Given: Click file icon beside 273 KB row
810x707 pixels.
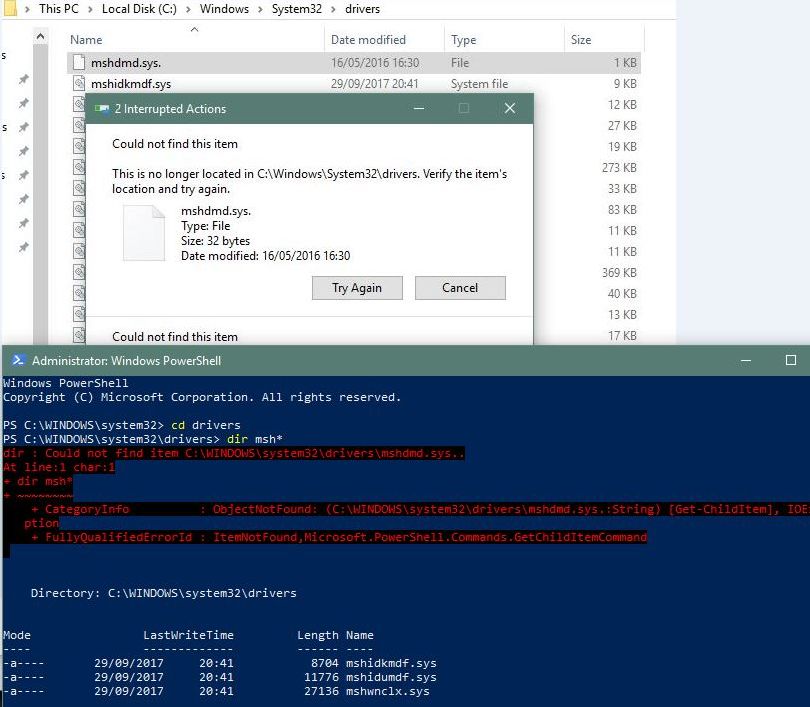Looking at the screenshot, I should [x=79, y=168].
